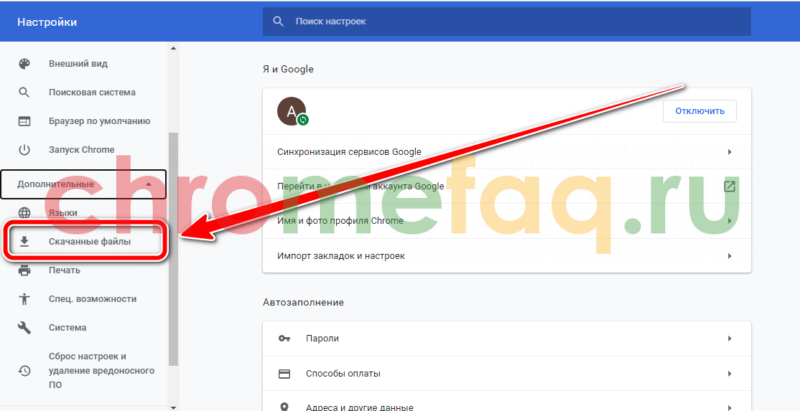800x411 pixels.
Task: Select Запуск Chrome in the sidebar
Action: click(x=84, y=150)
